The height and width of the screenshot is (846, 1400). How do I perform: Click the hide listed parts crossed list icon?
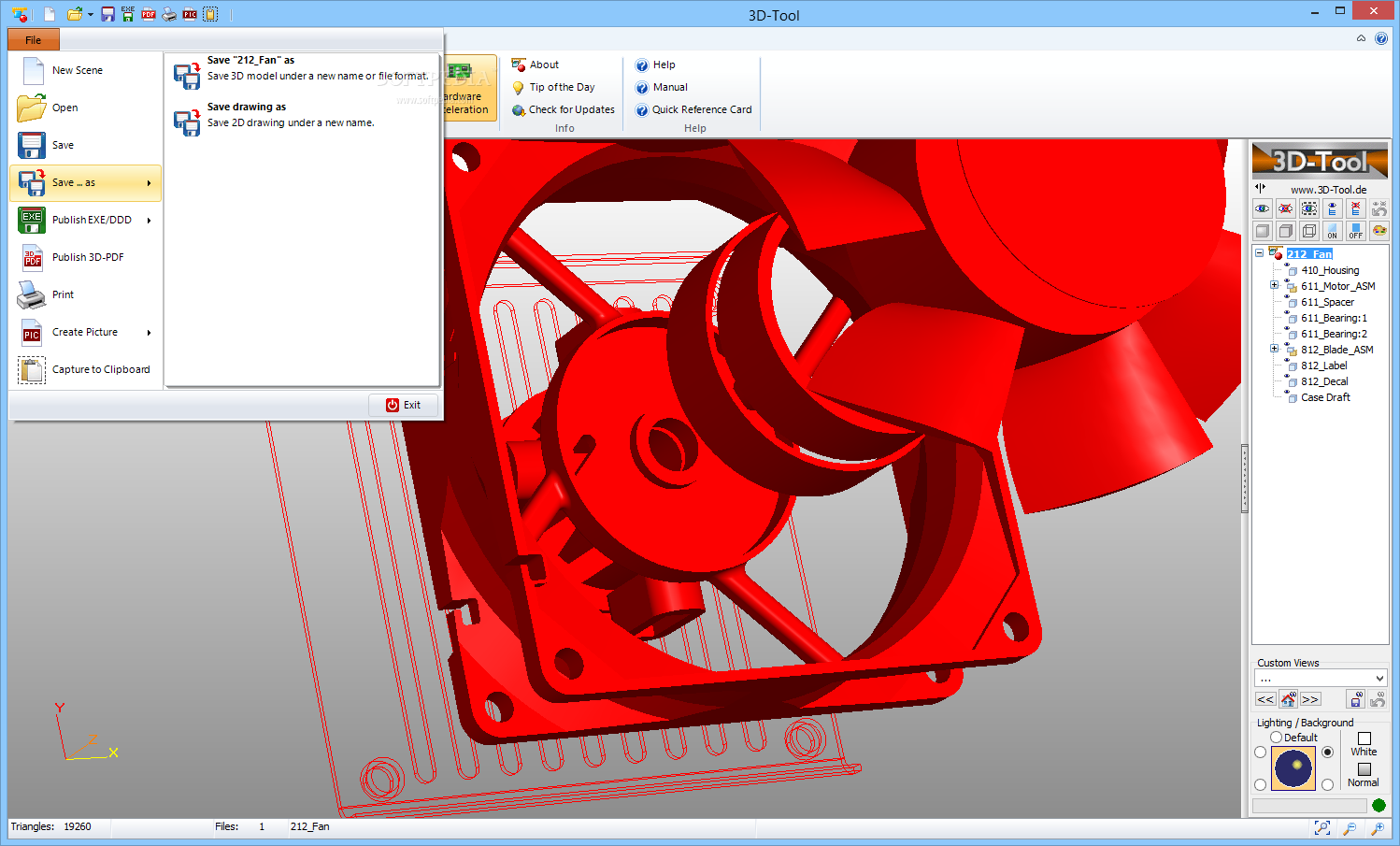pyautogui.click(x=1356, y=208)
